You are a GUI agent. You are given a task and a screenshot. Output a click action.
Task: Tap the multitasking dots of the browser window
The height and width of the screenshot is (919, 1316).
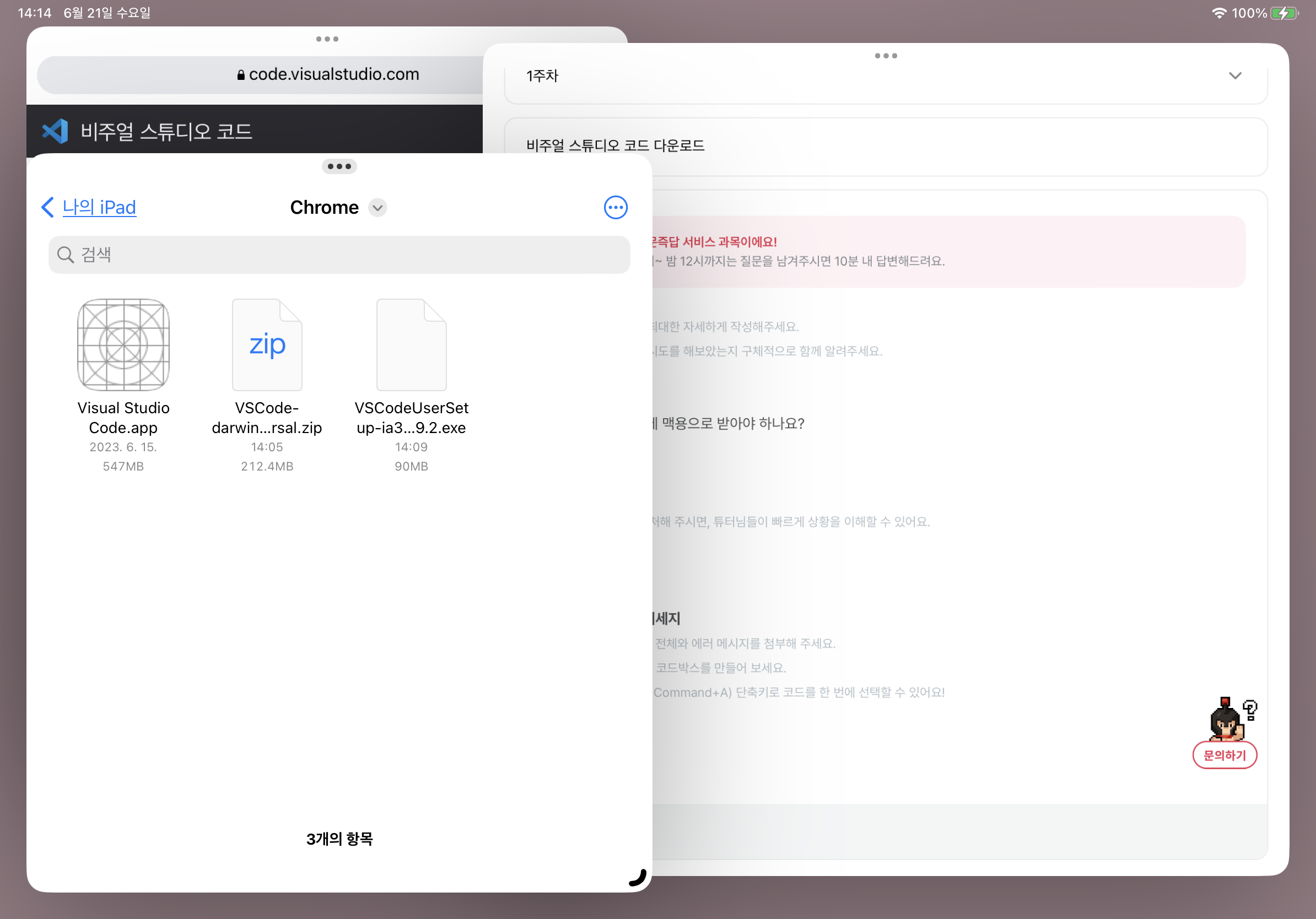tap(327, 39)
